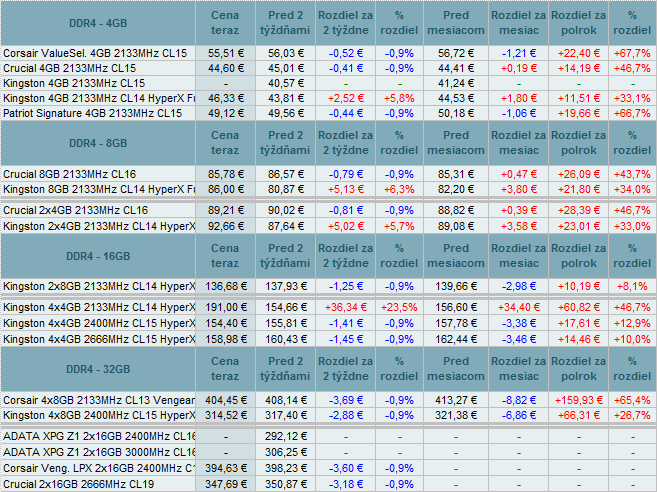Click Pred mesiacom header in DDR4 - 8GB section
This screenshot has width=657, height=492.
click(456, 143)
